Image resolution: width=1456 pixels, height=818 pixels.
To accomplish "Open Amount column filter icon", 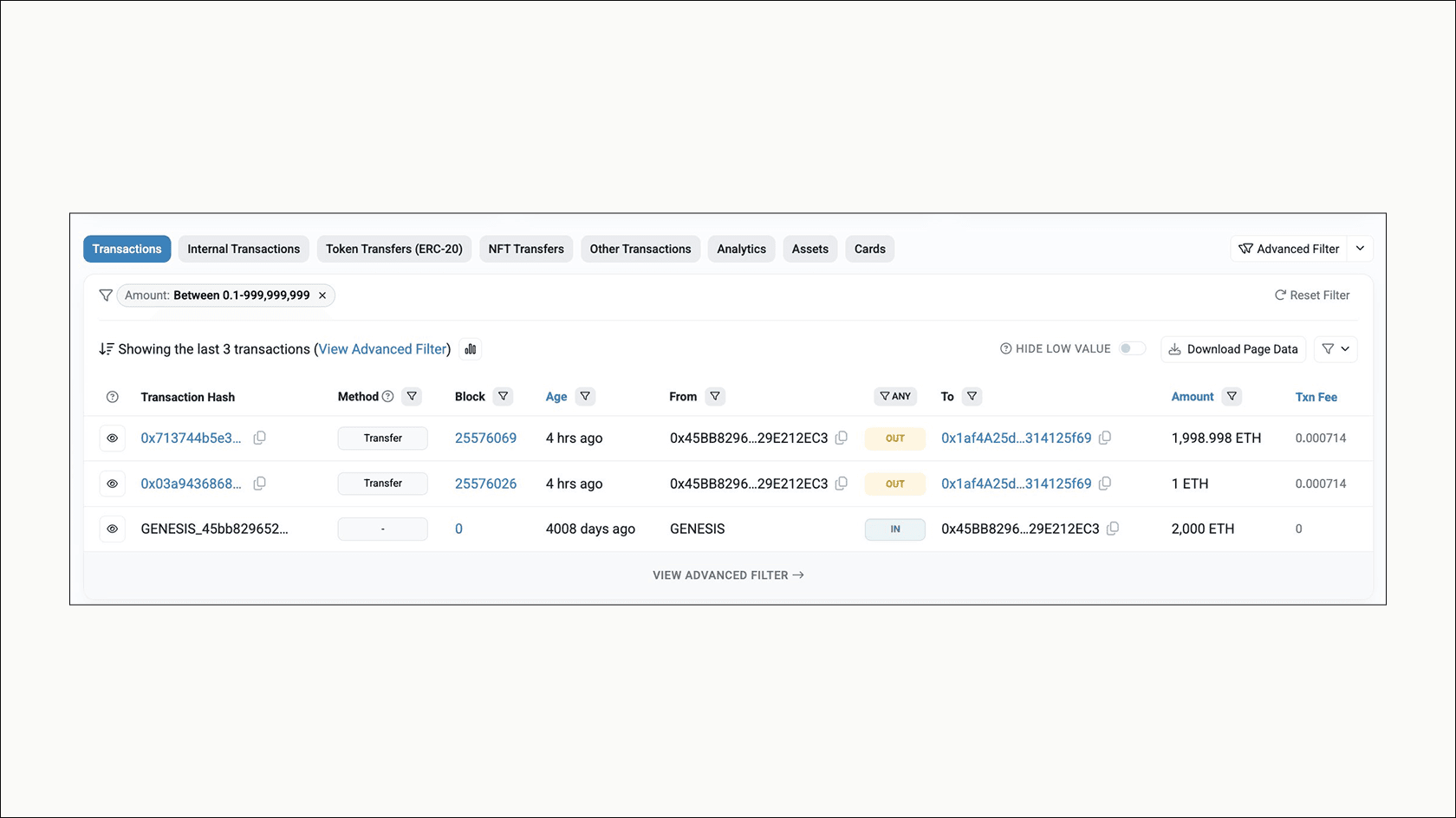I will point(1232,396).
